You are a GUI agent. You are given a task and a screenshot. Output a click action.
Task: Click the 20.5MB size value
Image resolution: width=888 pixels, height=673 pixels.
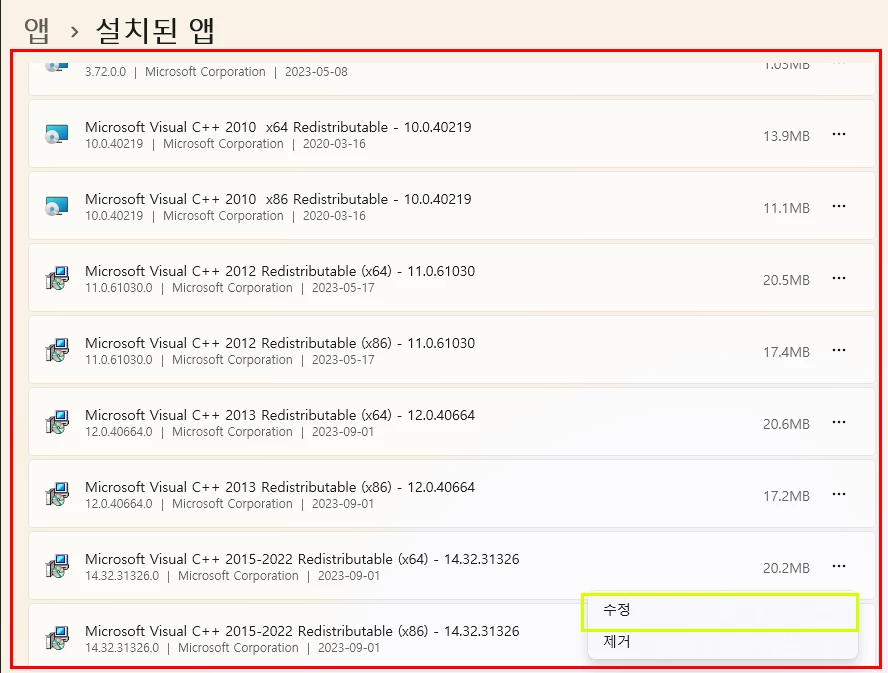[x=786, y=280]
